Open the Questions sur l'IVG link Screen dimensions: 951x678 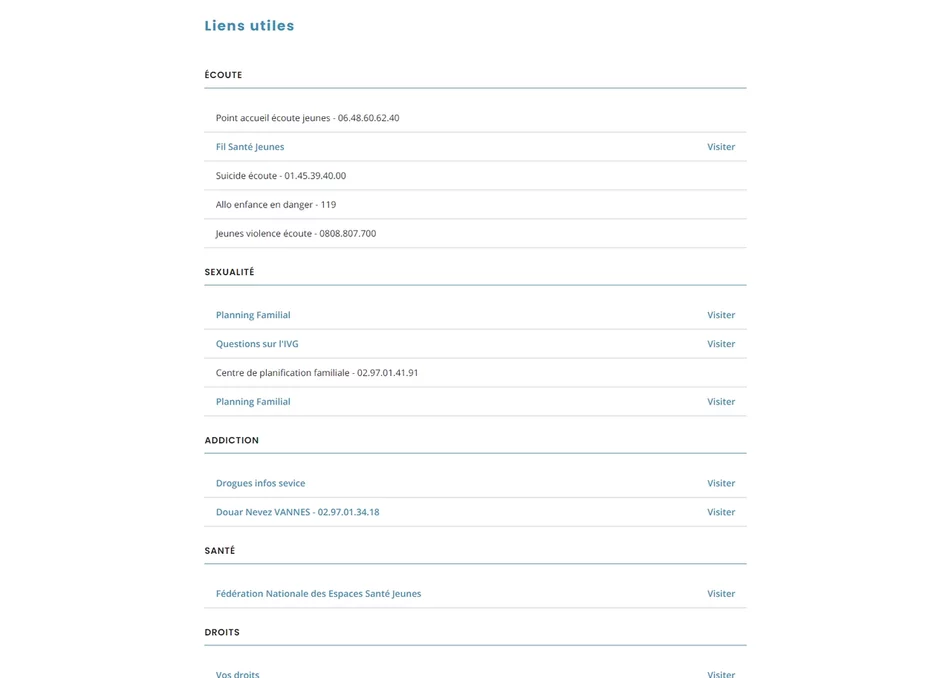[257, 344]
